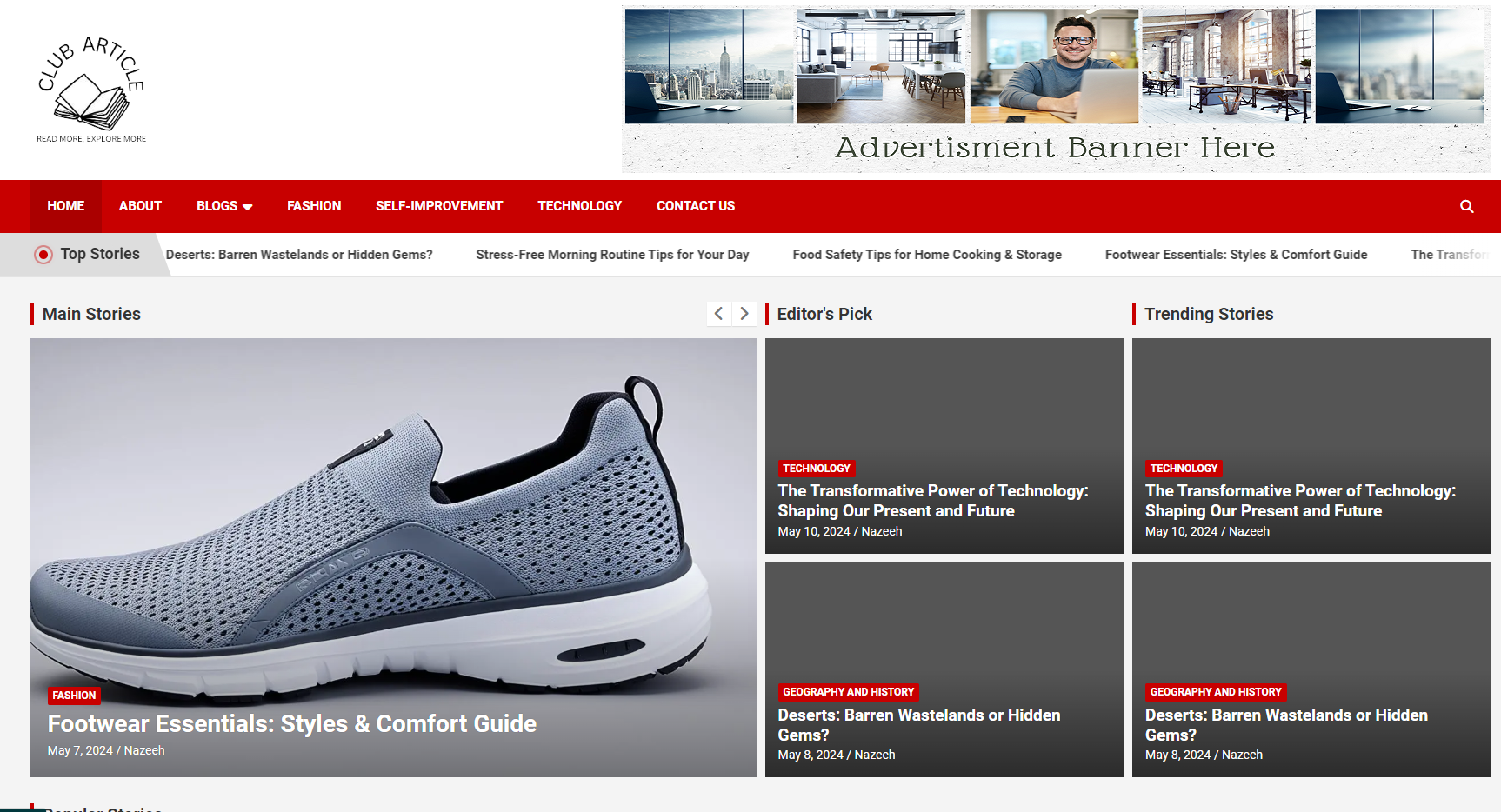1501x812 pixels.
Task: Visit the Contact Us page
Action: click(x=696, y=206)
